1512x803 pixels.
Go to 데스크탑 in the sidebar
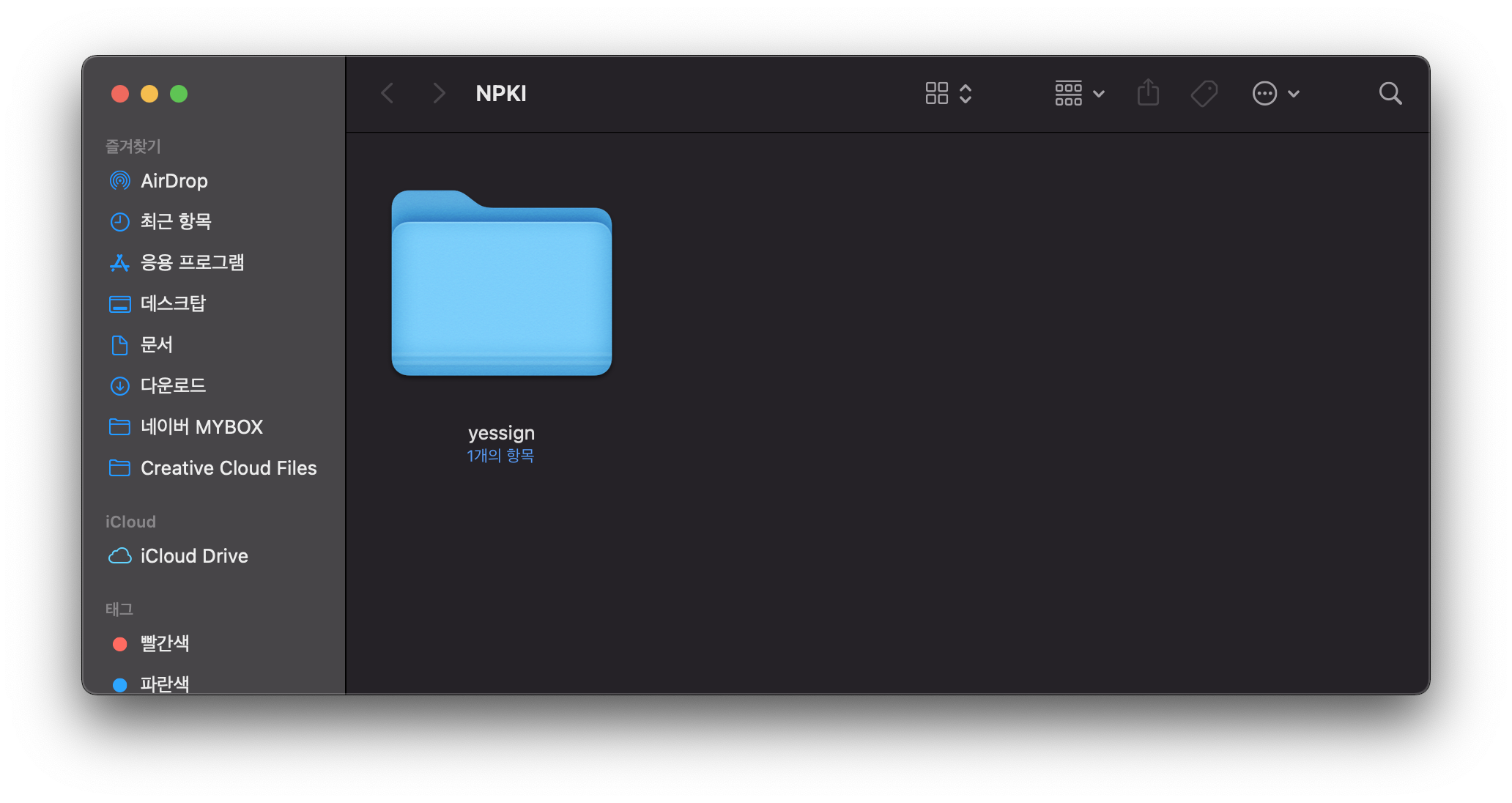tap(173, 303)
